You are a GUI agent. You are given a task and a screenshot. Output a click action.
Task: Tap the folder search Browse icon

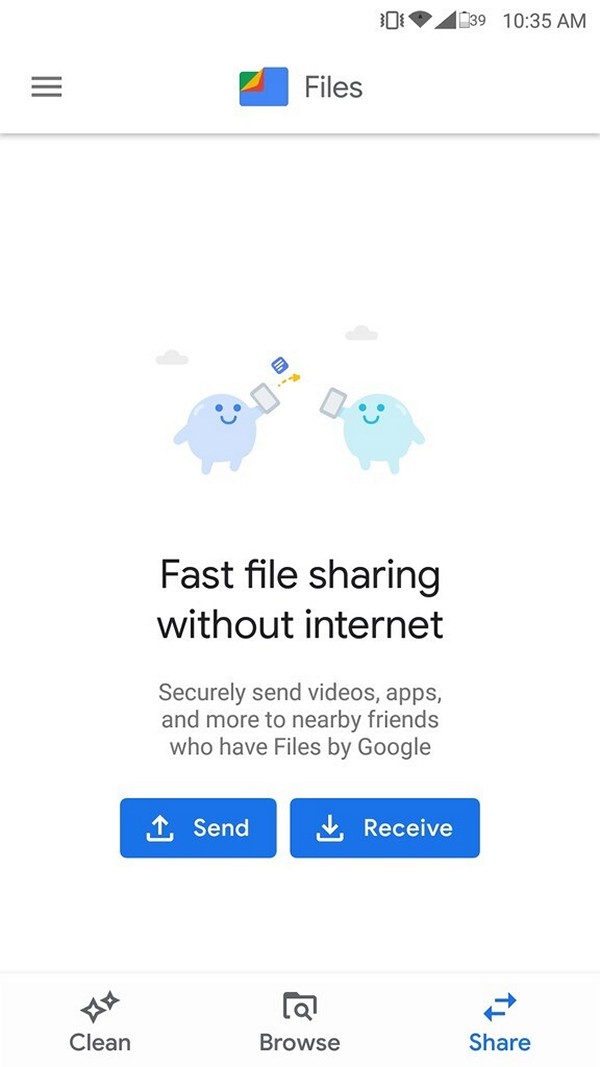tap(300, 1007)
